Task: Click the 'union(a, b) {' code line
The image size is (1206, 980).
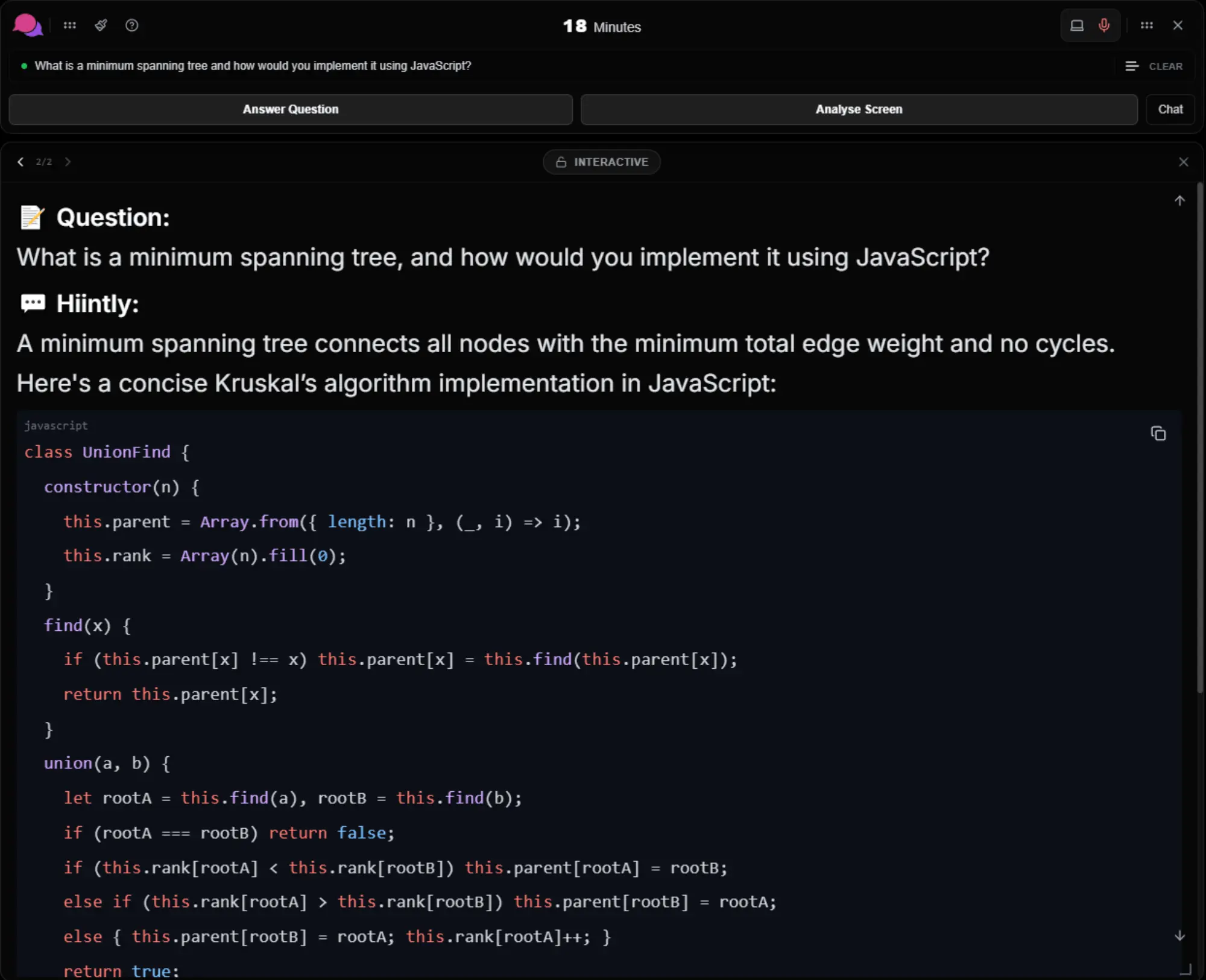Action: pos(107,763)
